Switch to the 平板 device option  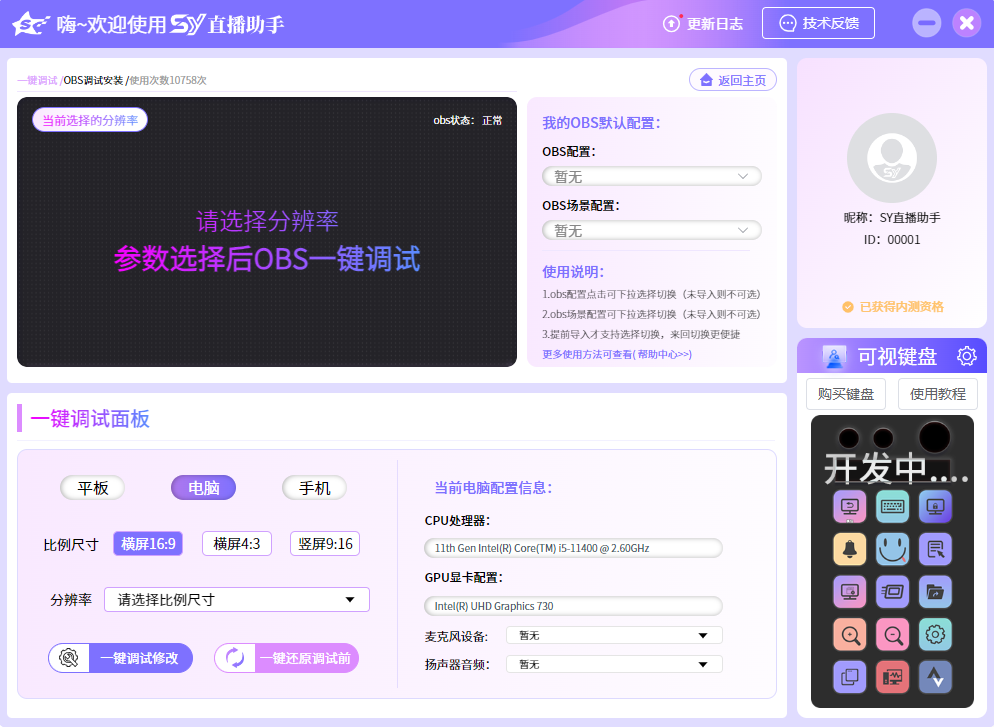point(92,488)
